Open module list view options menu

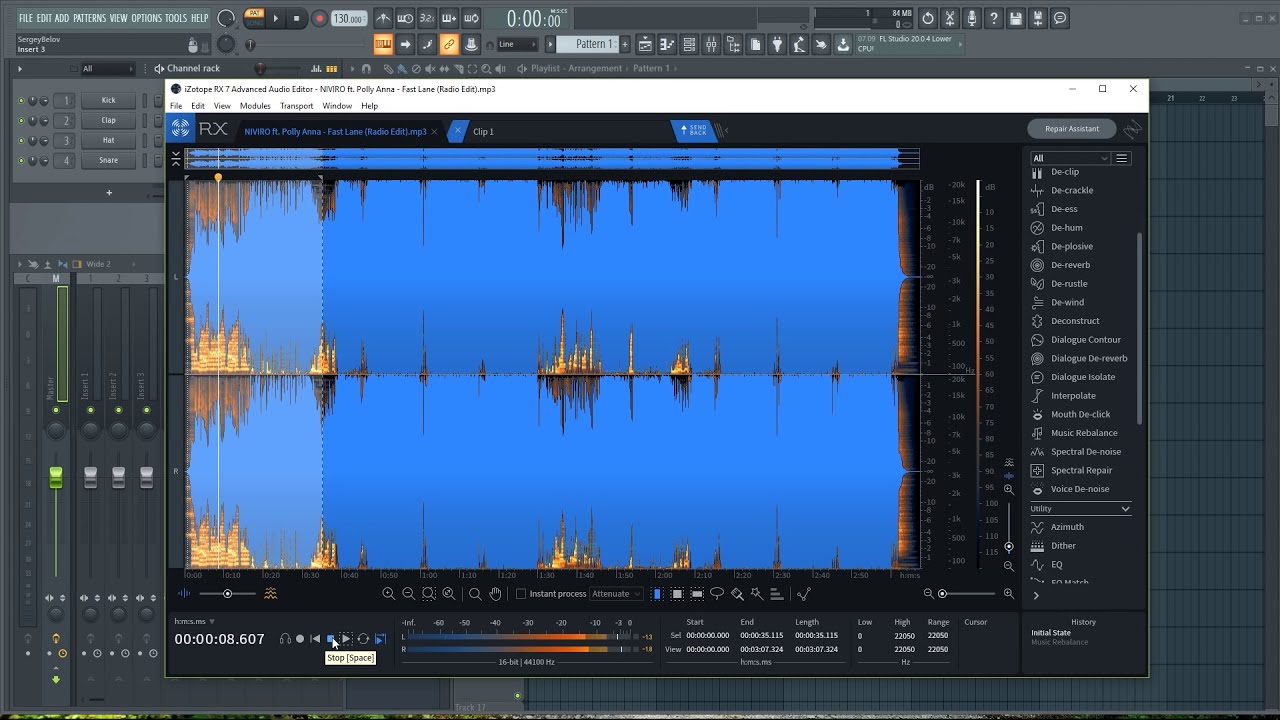pyautogui.click(x=1122, y=158)
